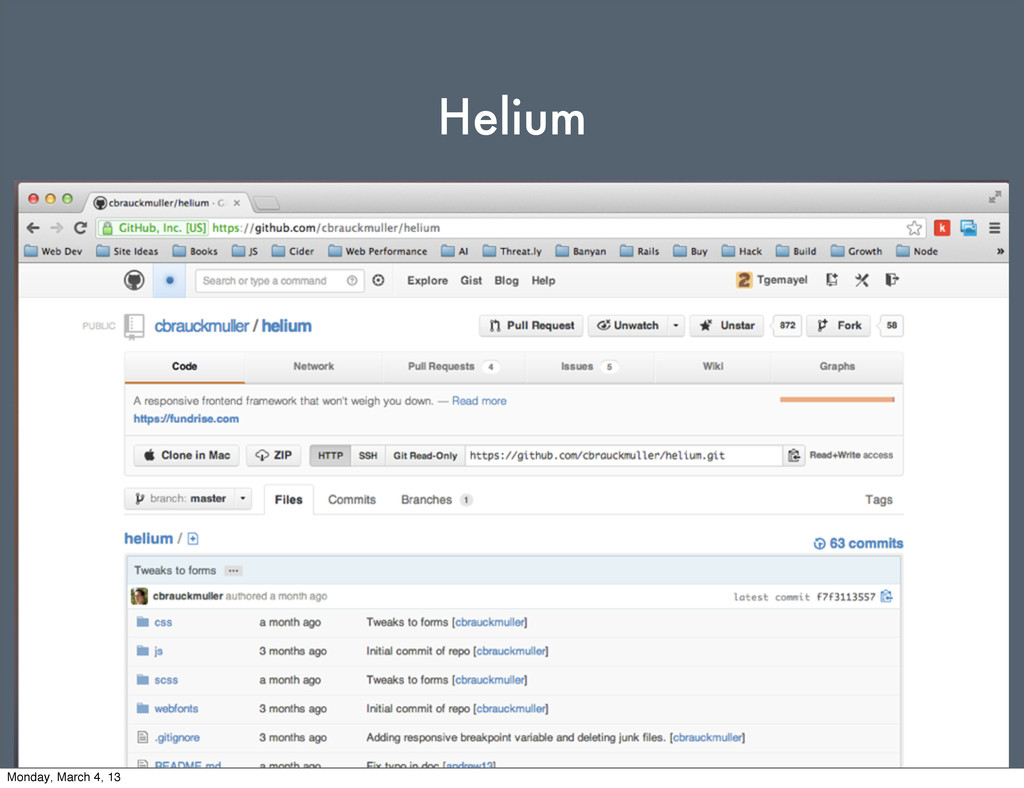Click the .gitignore file icon
Image resolution: width=1024 pixels, height=788 pixels.
point(142,737)
